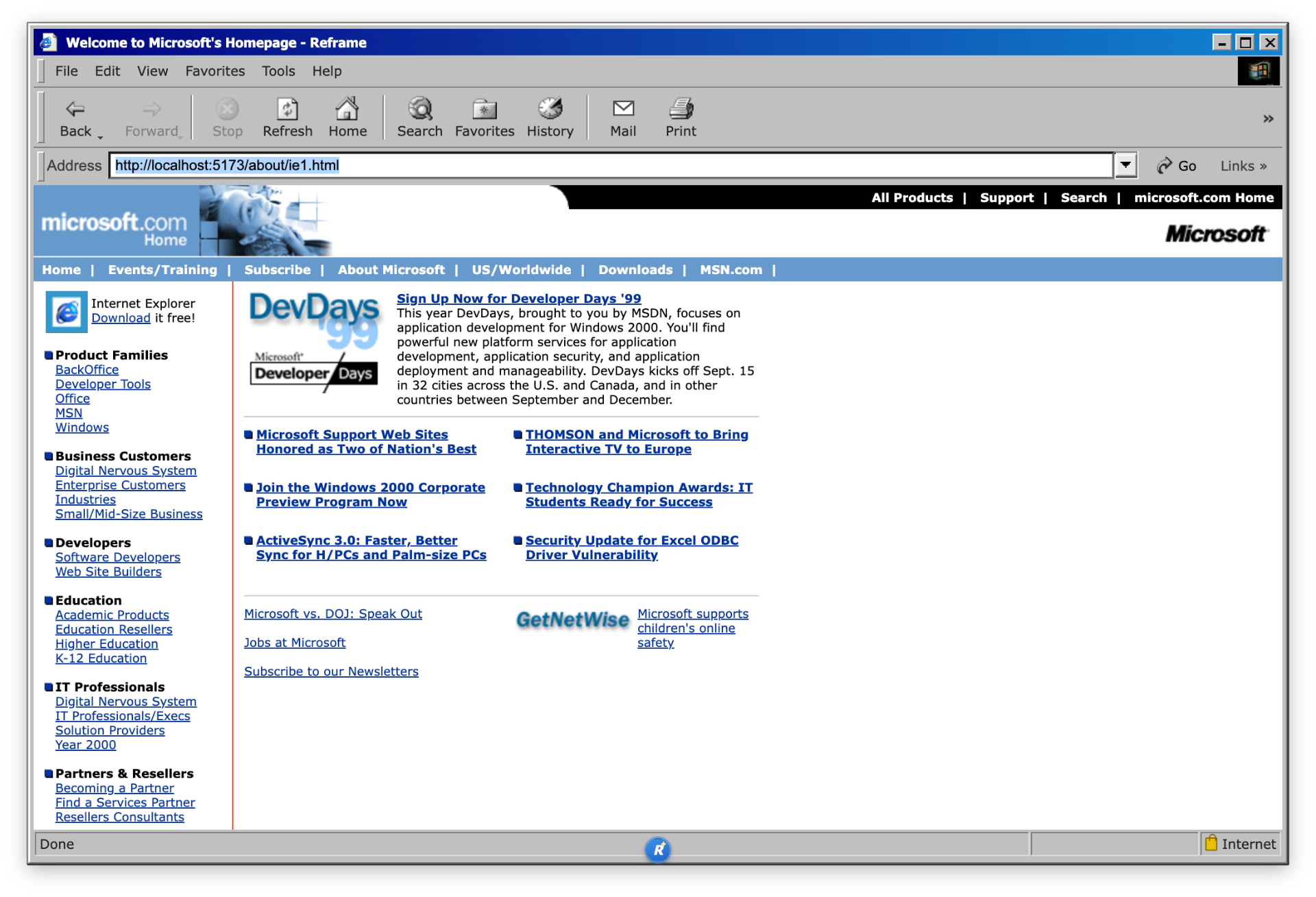Open the Tools menu
This screenshot has width=1316, height=897.
tap(278, 71)
